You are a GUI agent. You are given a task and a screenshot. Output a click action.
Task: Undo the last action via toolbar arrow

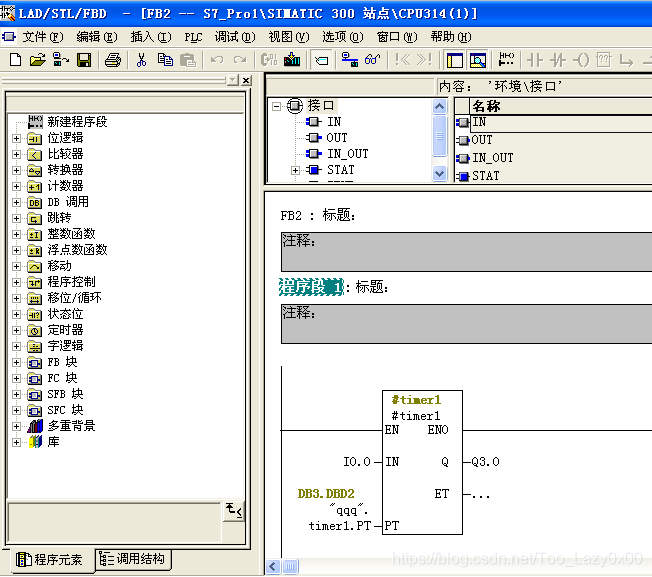click(x=217, y=60)
